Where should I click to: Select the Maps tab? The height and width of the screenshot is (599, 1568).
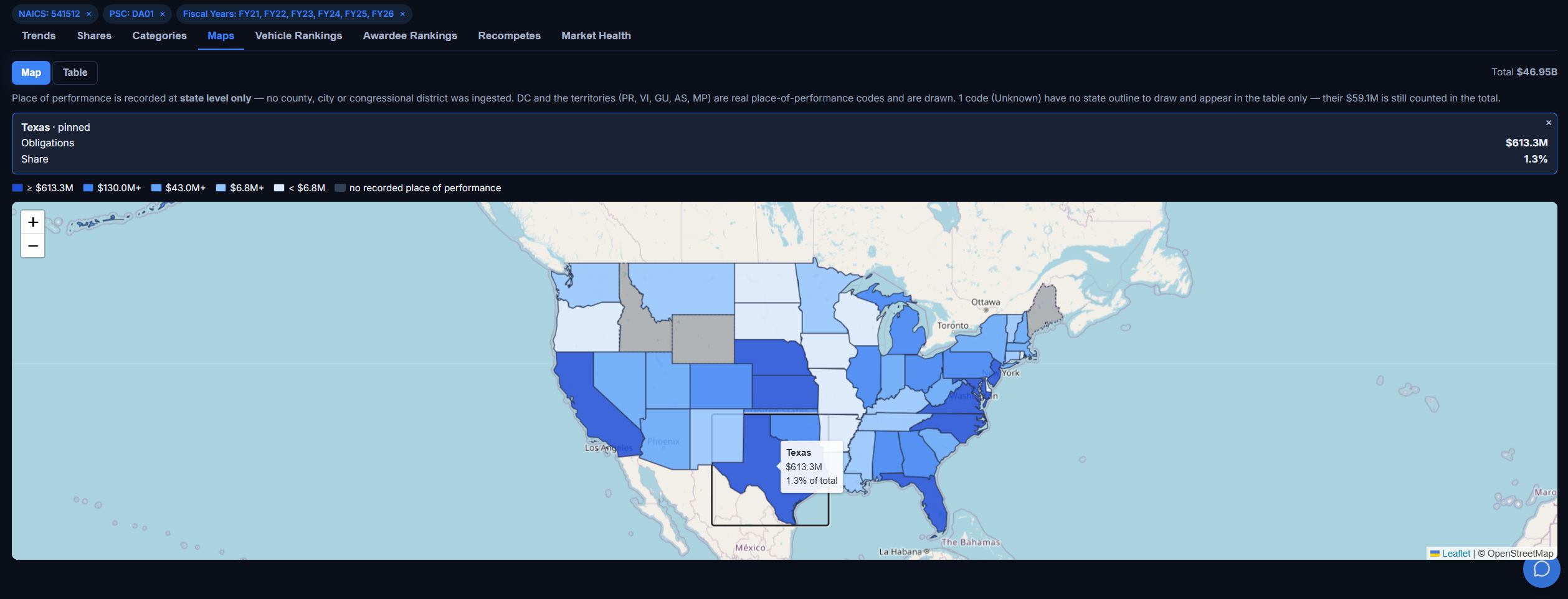[221, 35]
